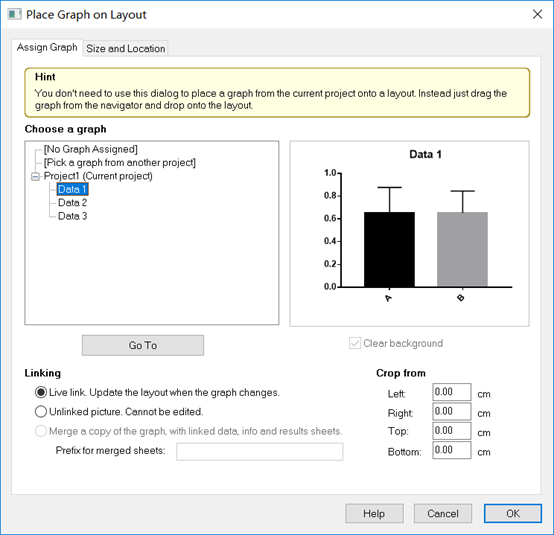Image resolution: width=554 pixels, height=535 pixels.
Task: Select the Live link radio option
Action: point(41,392)
